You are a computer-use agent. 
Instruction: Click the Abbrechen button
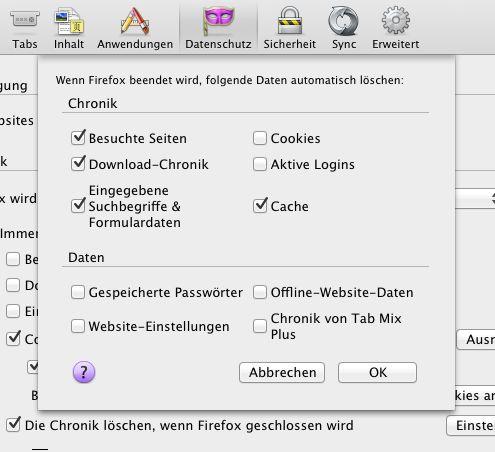click(x=282, y=372)
